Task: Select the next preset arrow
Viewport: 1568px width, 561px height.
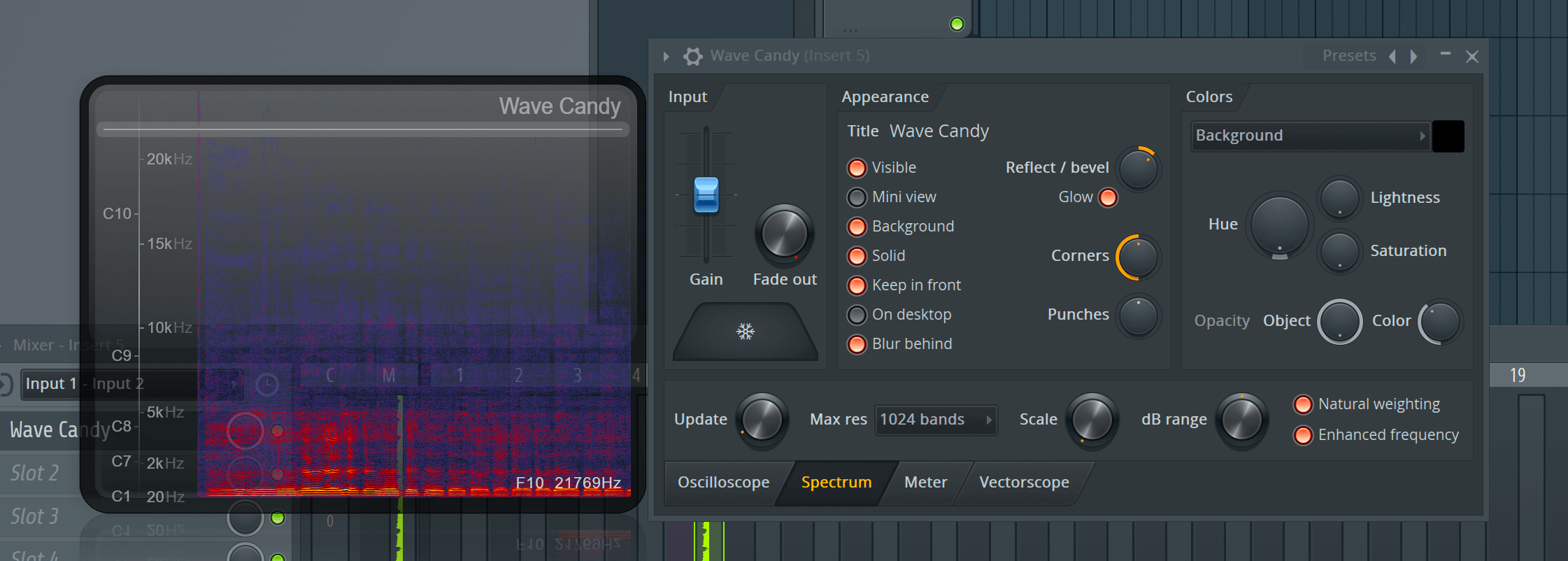Action: [x=1414, y=56]
